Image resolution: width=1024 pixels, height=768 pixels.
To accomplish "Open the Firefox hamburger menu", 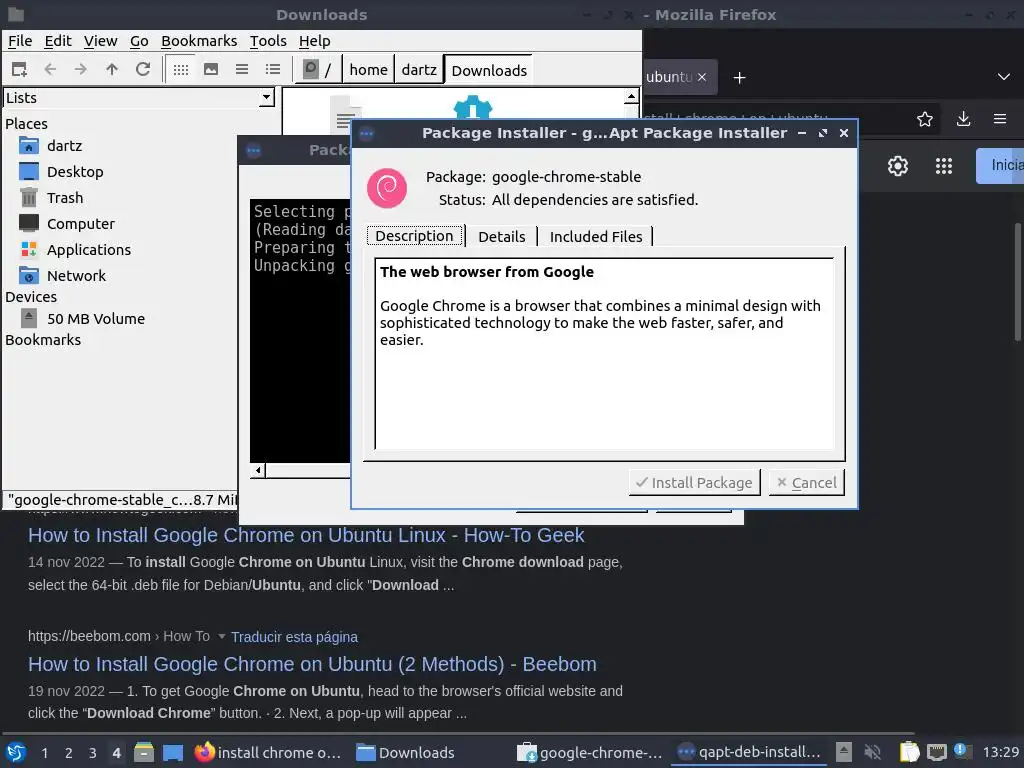I will point(999,119).
